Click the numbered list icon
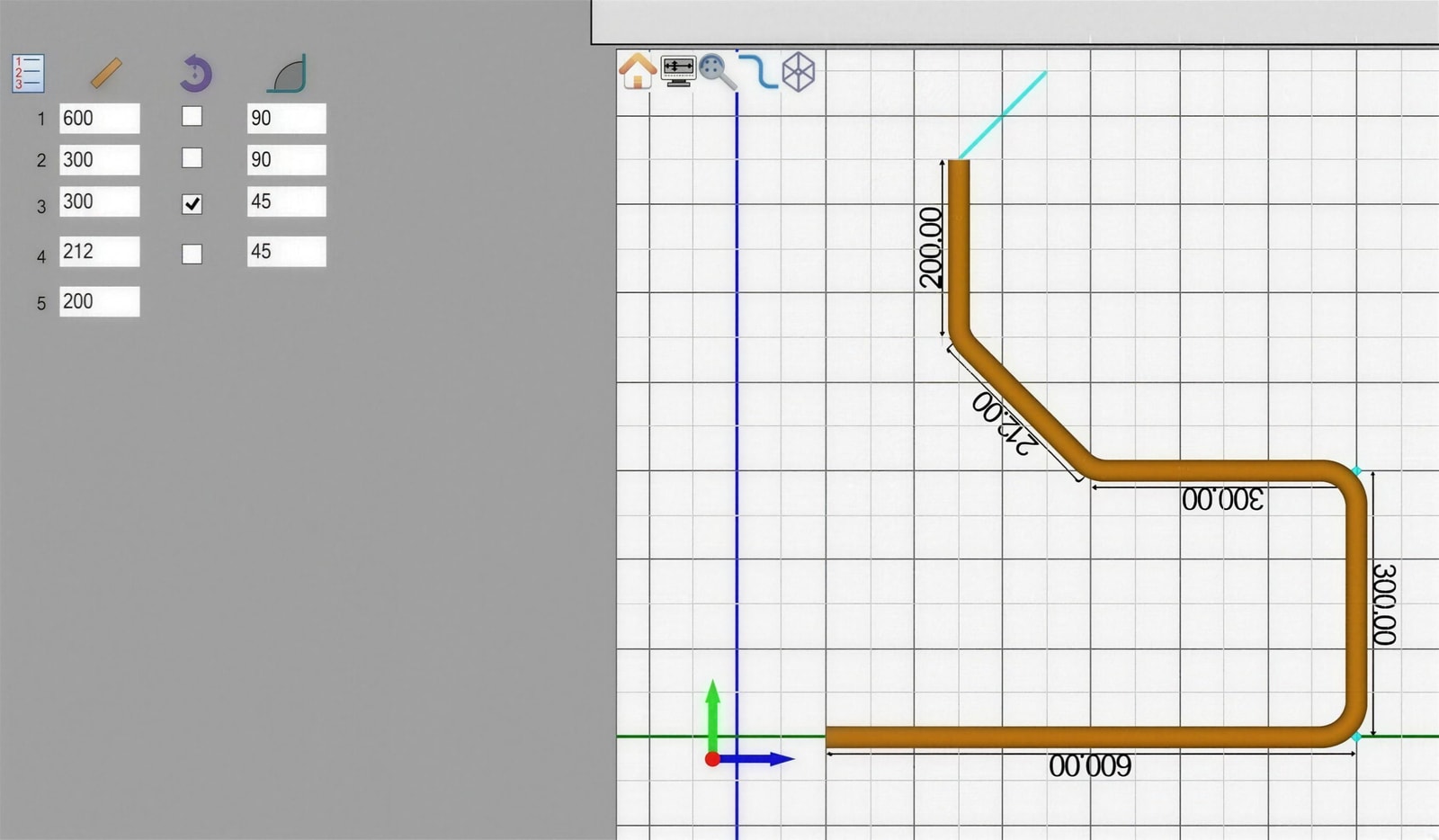1439x840 pixels. pos(28,73)
